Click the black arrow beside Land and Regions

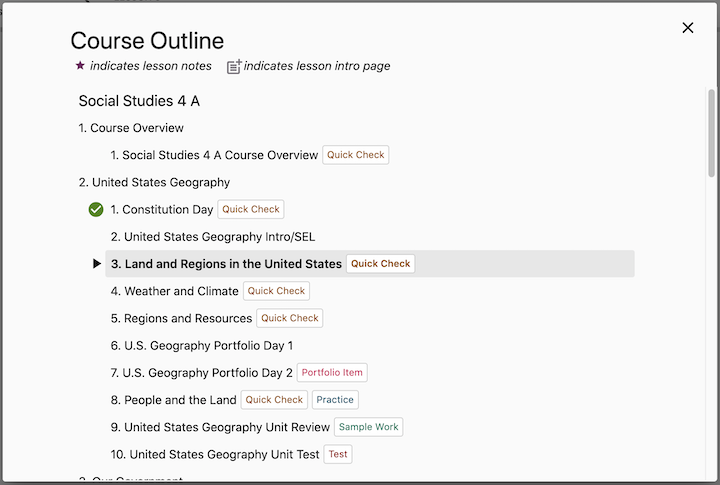click(97, 264)
